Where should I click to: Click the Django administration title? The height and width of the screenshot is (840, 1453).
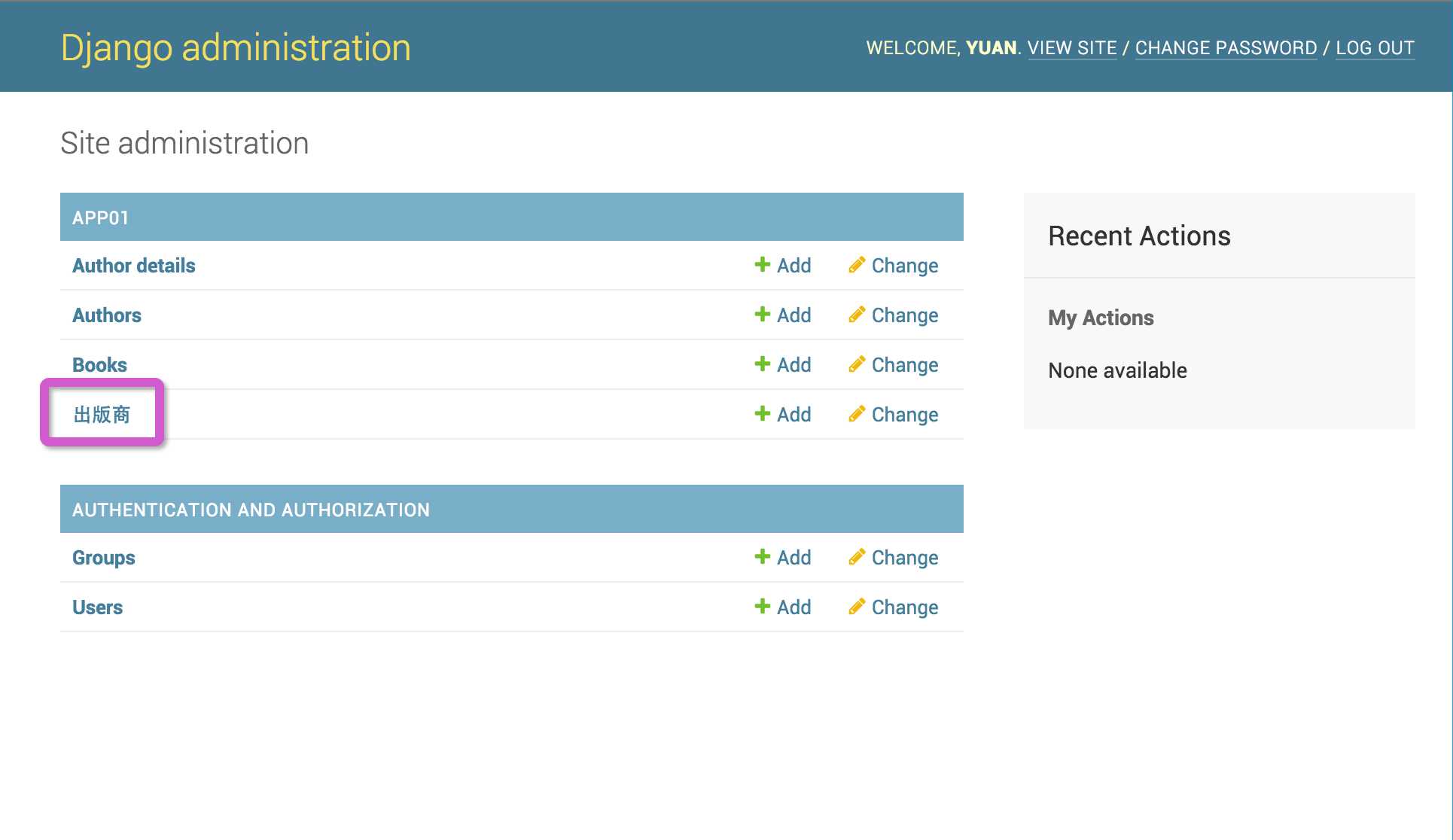pos(236,48)
